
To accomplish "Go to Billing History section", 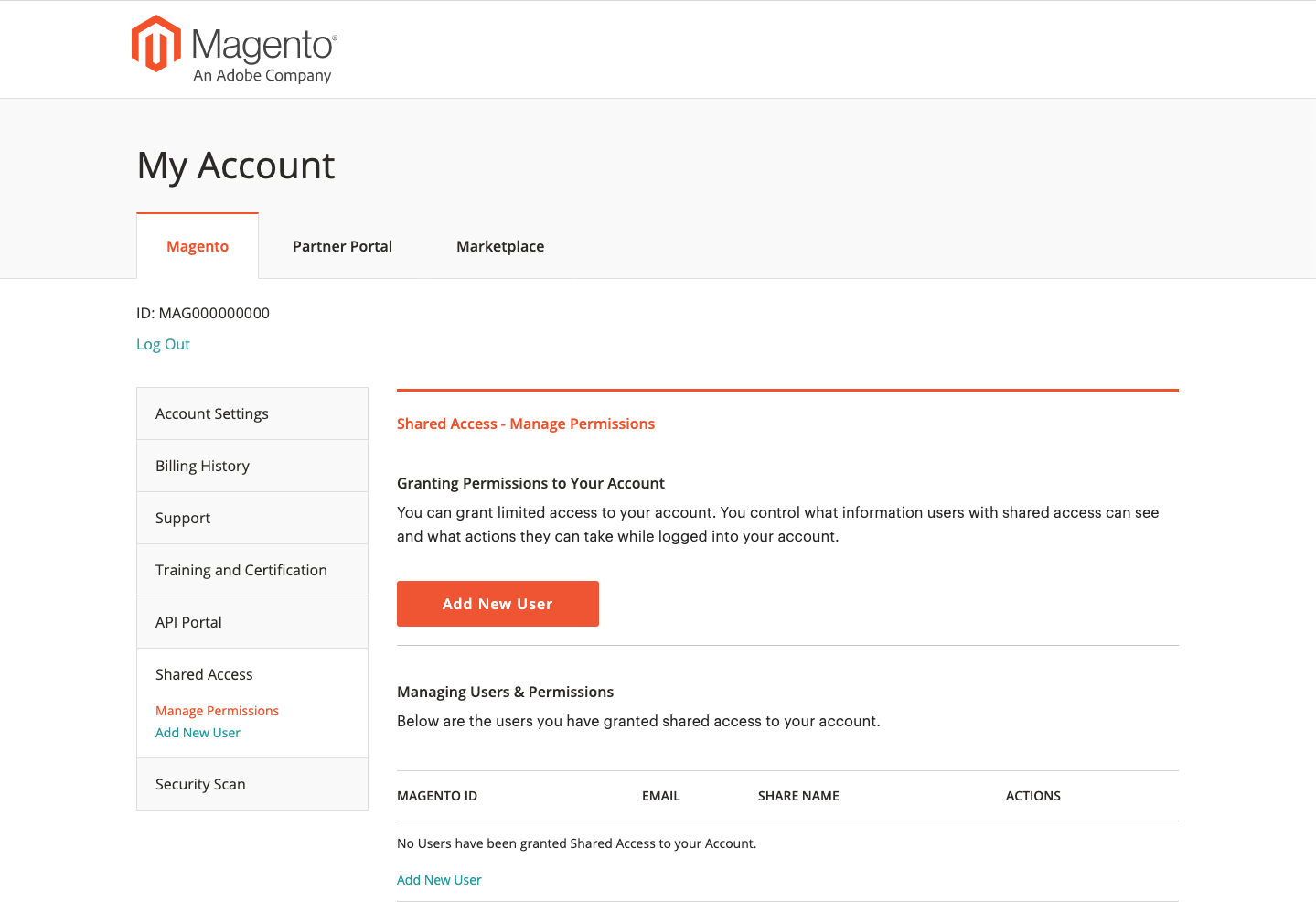I will [x=252, y=466].
